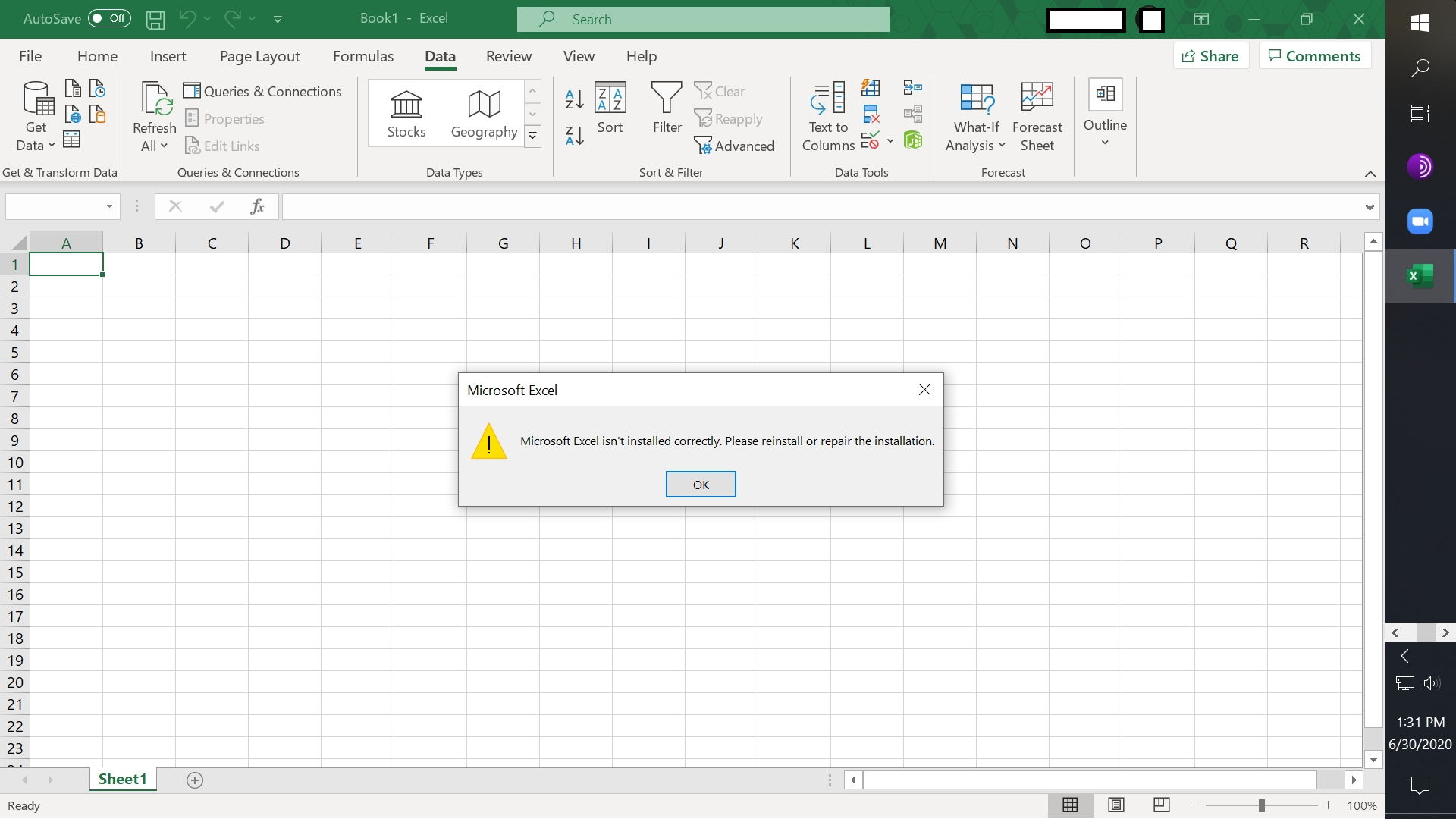Click the Consolidate icon
Viewport: 1456px width, 819px height.
[913, 88]
